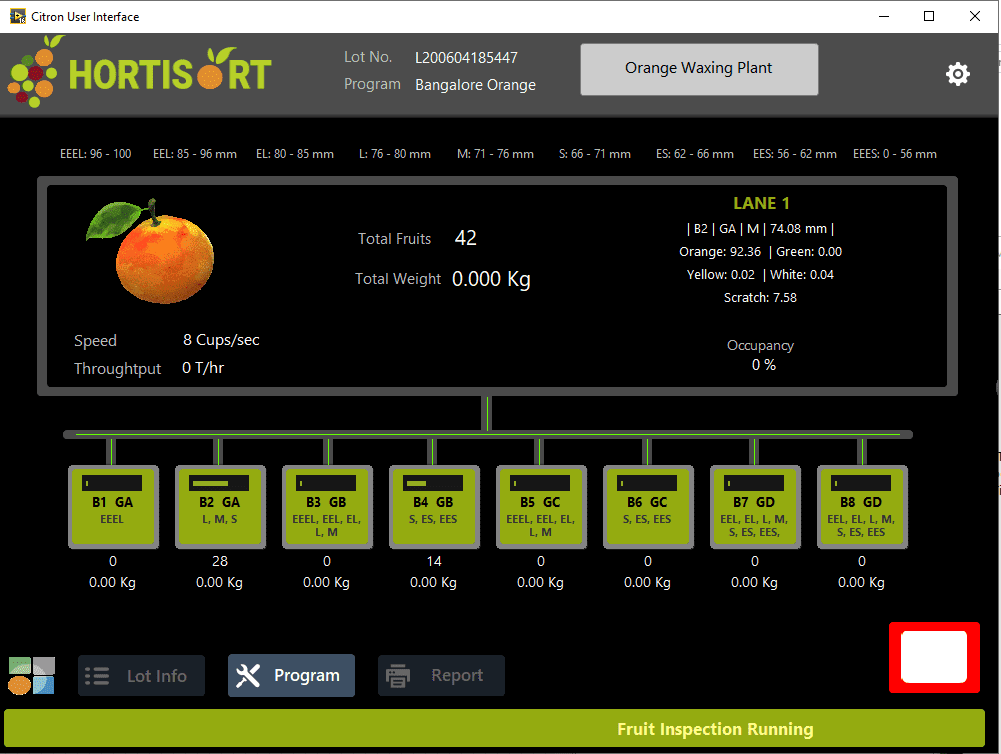Select bin B7 GD tile

point(755,506)
